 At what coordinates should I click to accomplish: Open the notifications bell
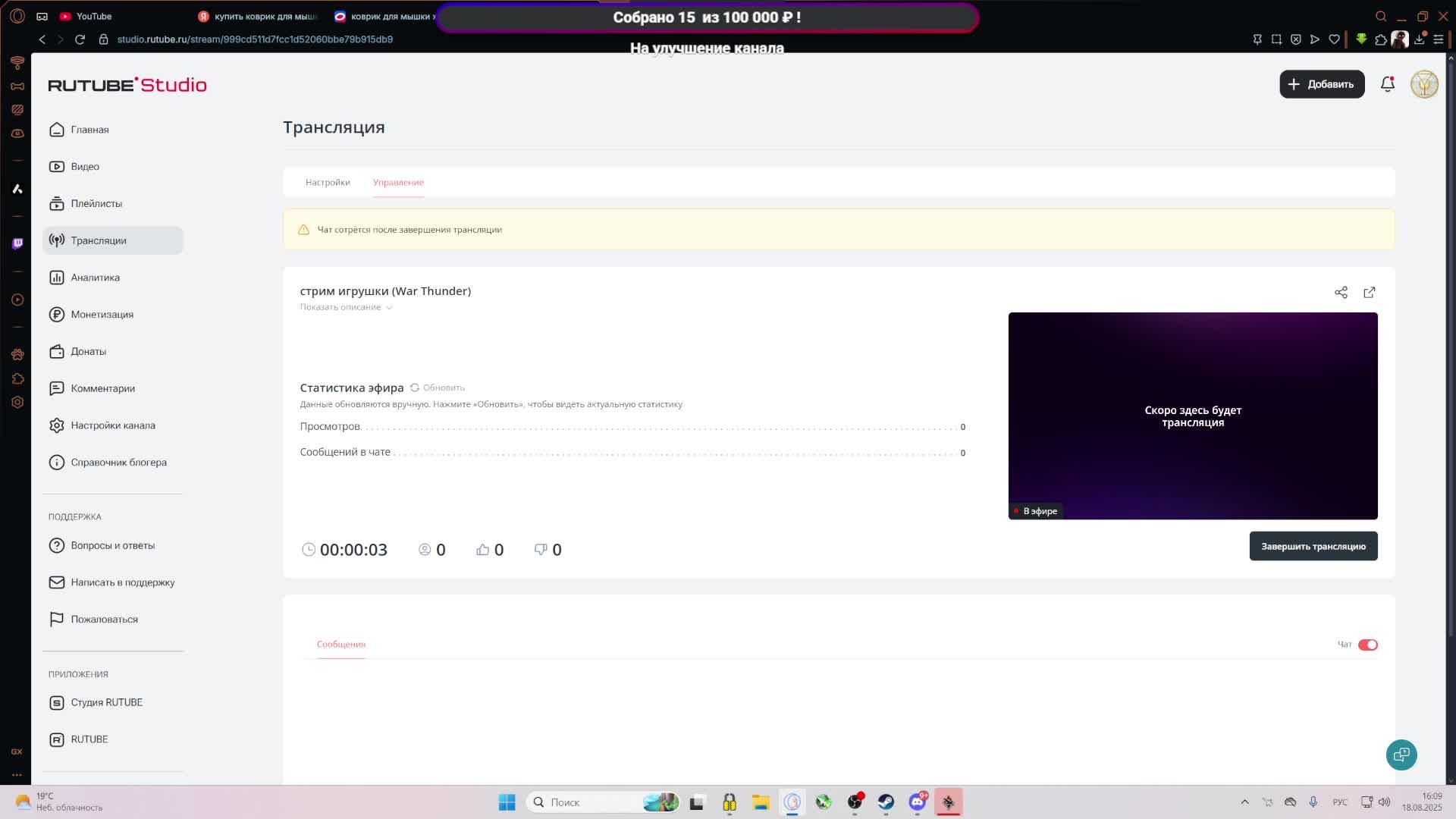tap(1387, 84)
